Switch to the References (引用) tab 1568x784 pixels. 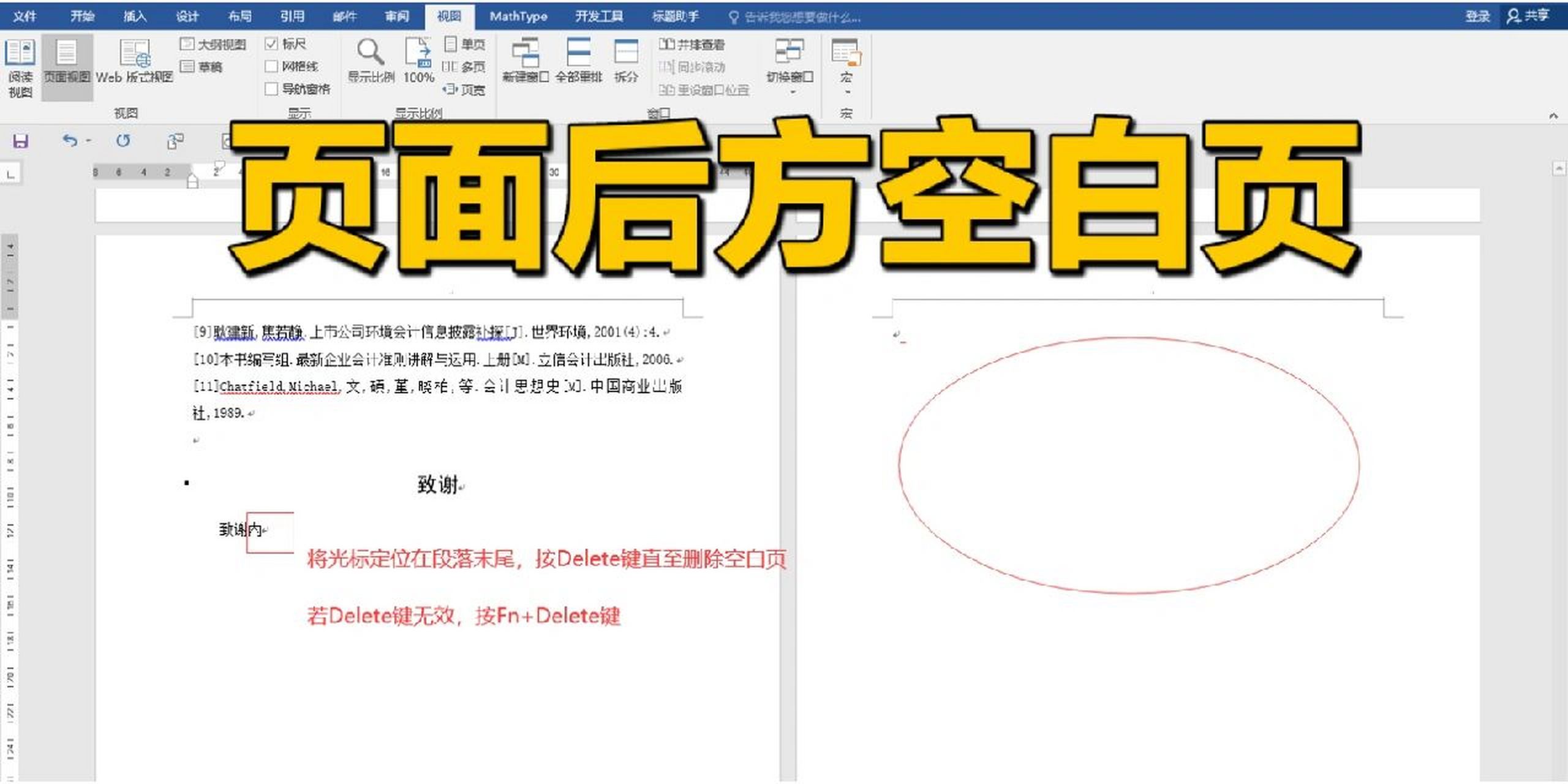pos(292,16)
